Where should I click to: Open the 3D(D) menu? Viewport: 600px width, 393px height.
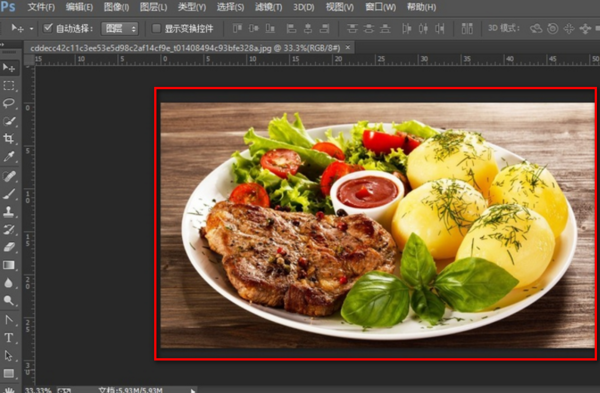coord(303,7)
